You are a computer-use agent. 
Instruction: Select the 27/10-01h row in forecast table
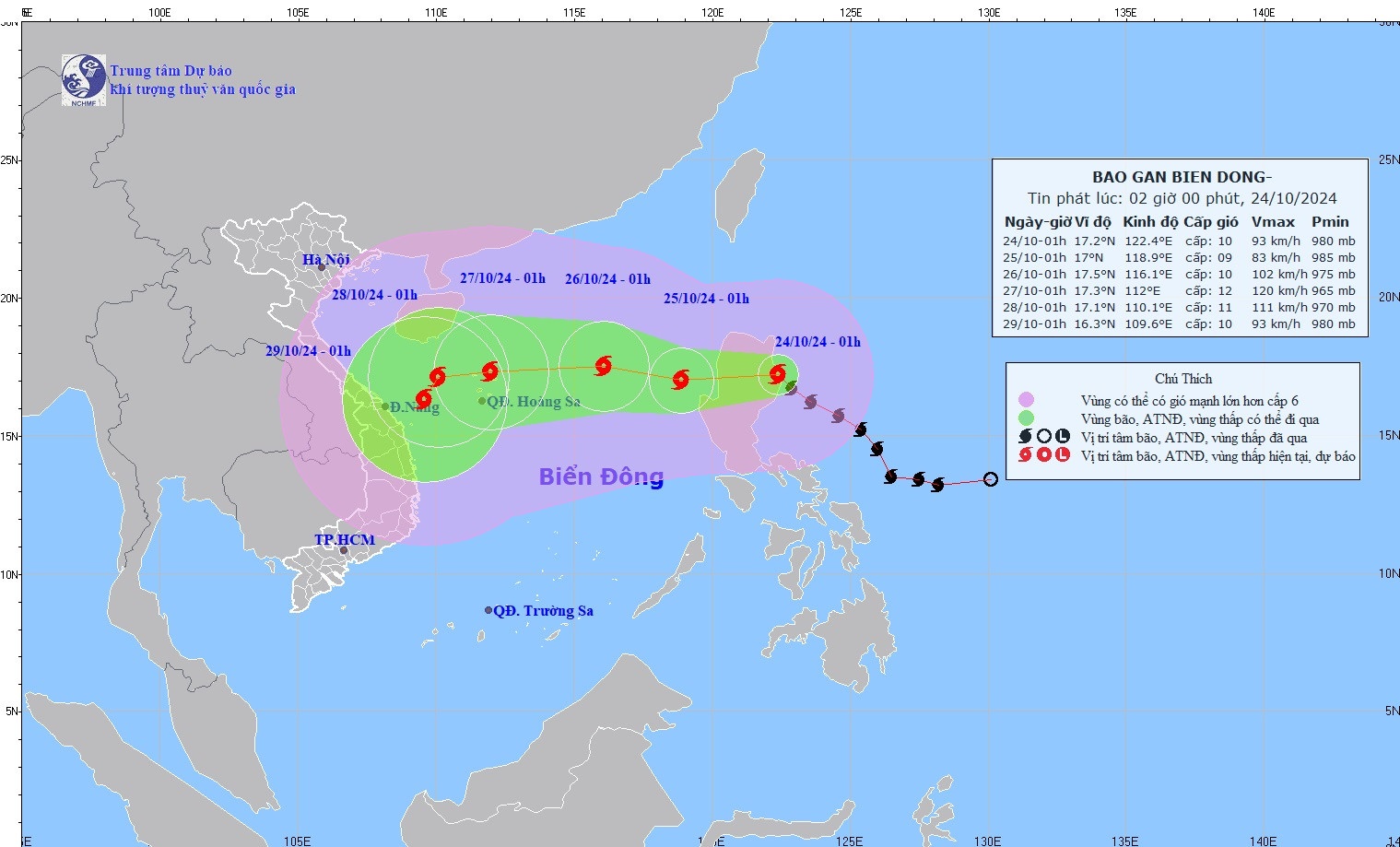[x=1179, y=290]
